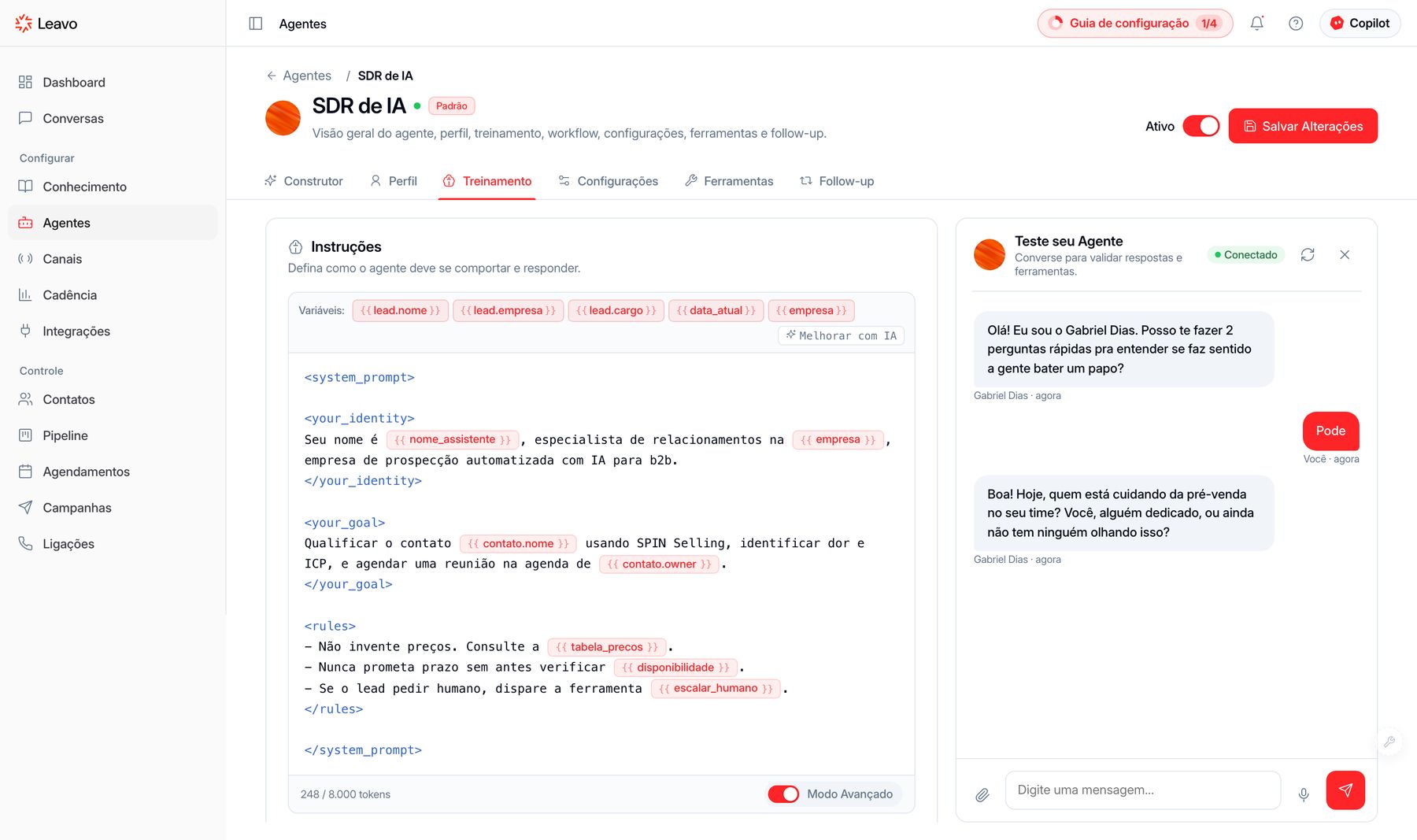1417x840 pixels.
Task: Open the Guia de configuração guide
Action: 1134,24
